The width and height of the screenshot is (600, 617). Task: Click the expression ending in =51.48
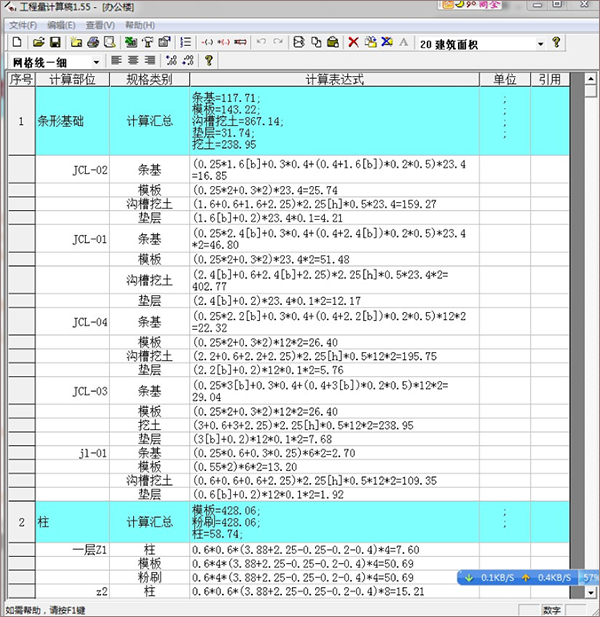[334, 259]
